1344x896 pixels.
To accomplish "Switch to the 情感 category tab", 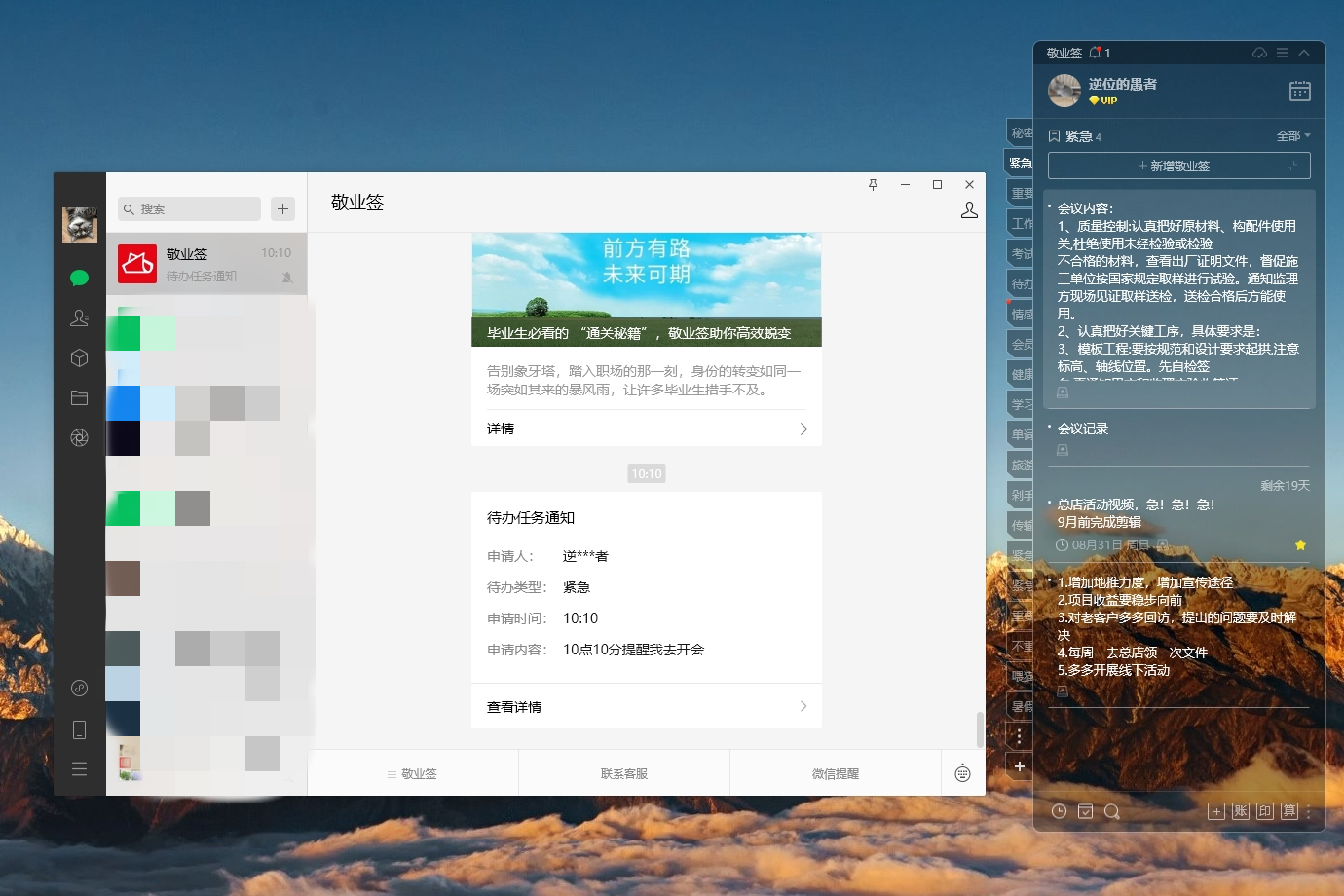I will pyautogui.click(x=1021, y=314).
